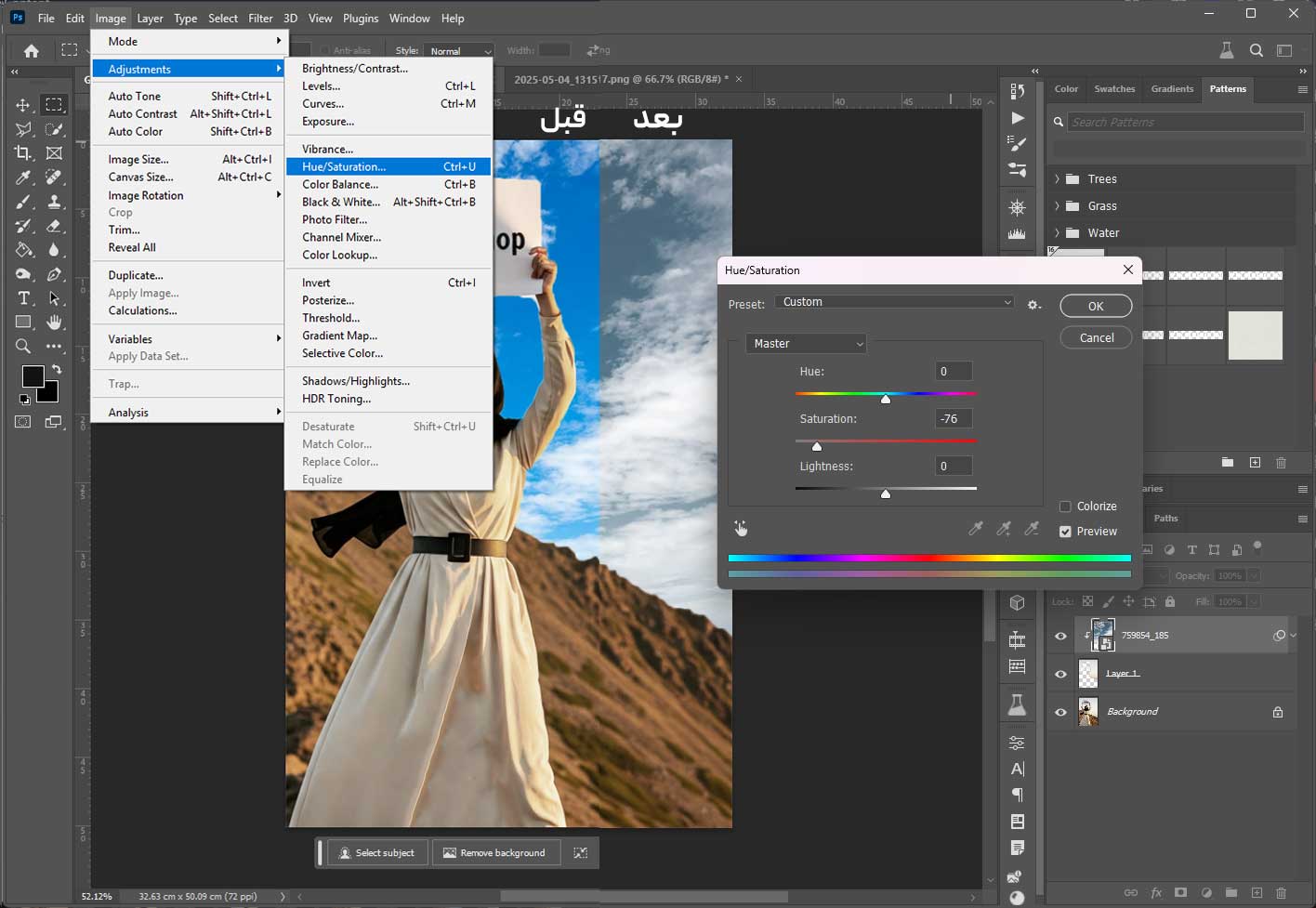Switch to the Gradients tab
The width and height of the screenshot is (1316, 908).
1172,89
